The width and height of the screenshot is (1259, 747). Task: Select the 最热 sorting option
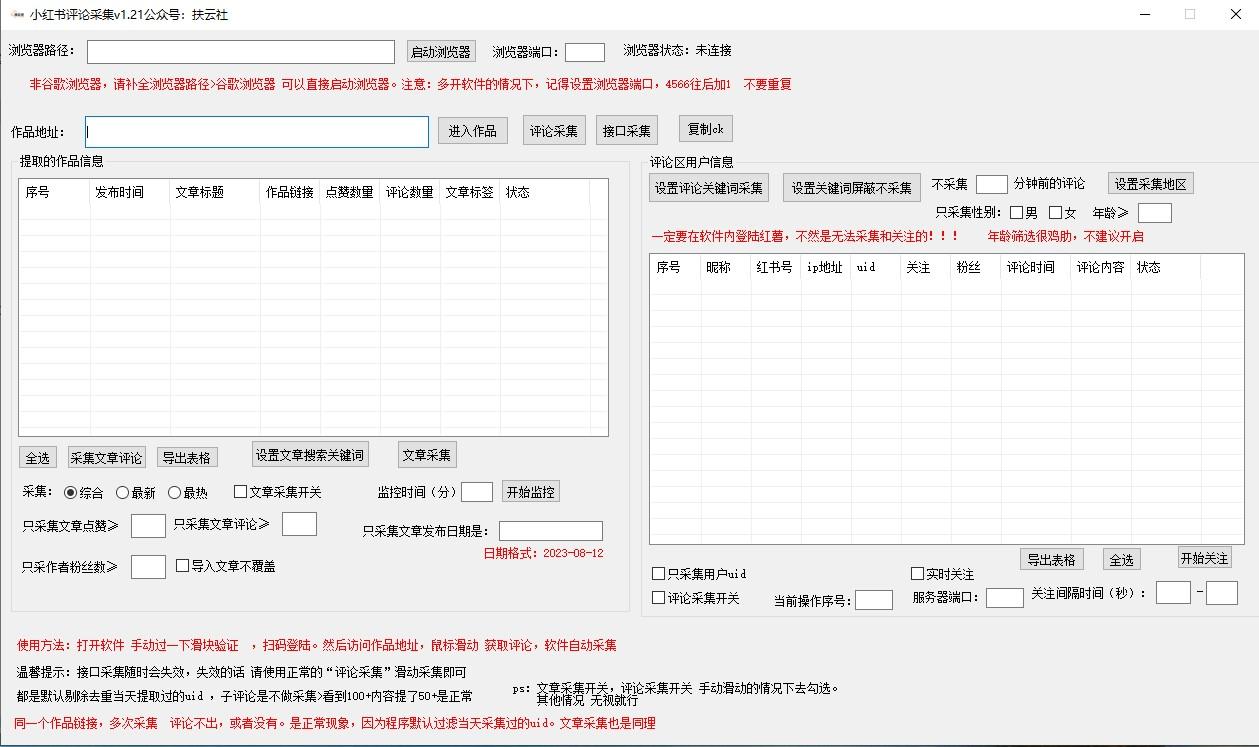click(x=176, y=491)
